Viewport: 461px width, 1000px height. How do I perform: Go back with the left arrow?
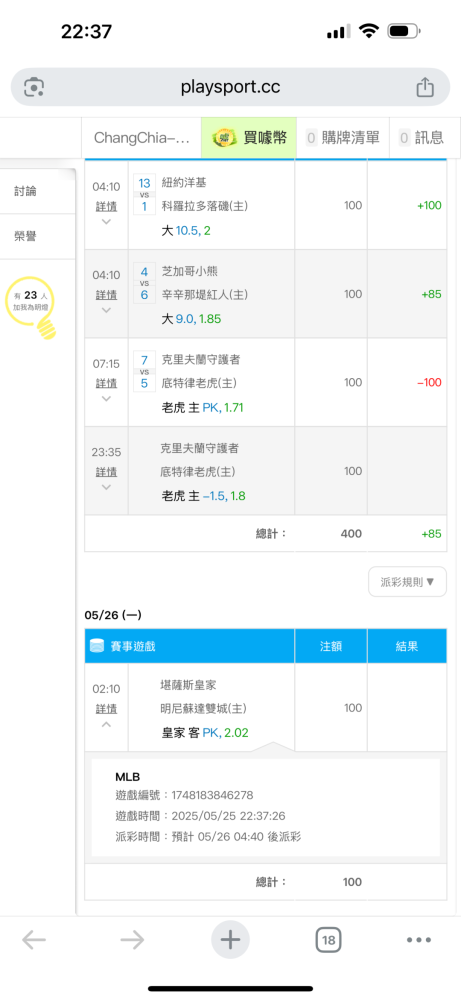coord(34,939)
